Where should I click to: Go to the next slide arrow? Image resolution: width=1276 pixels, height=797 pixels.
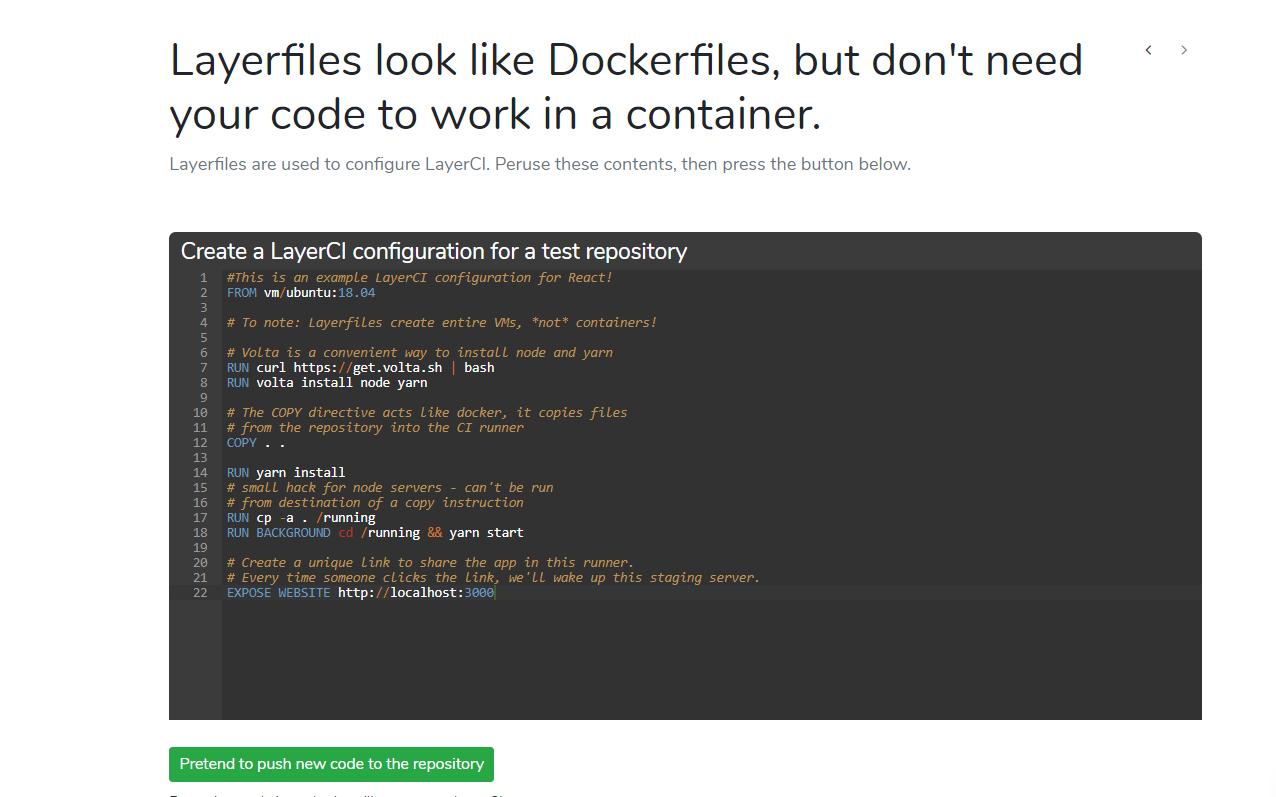1184,50
